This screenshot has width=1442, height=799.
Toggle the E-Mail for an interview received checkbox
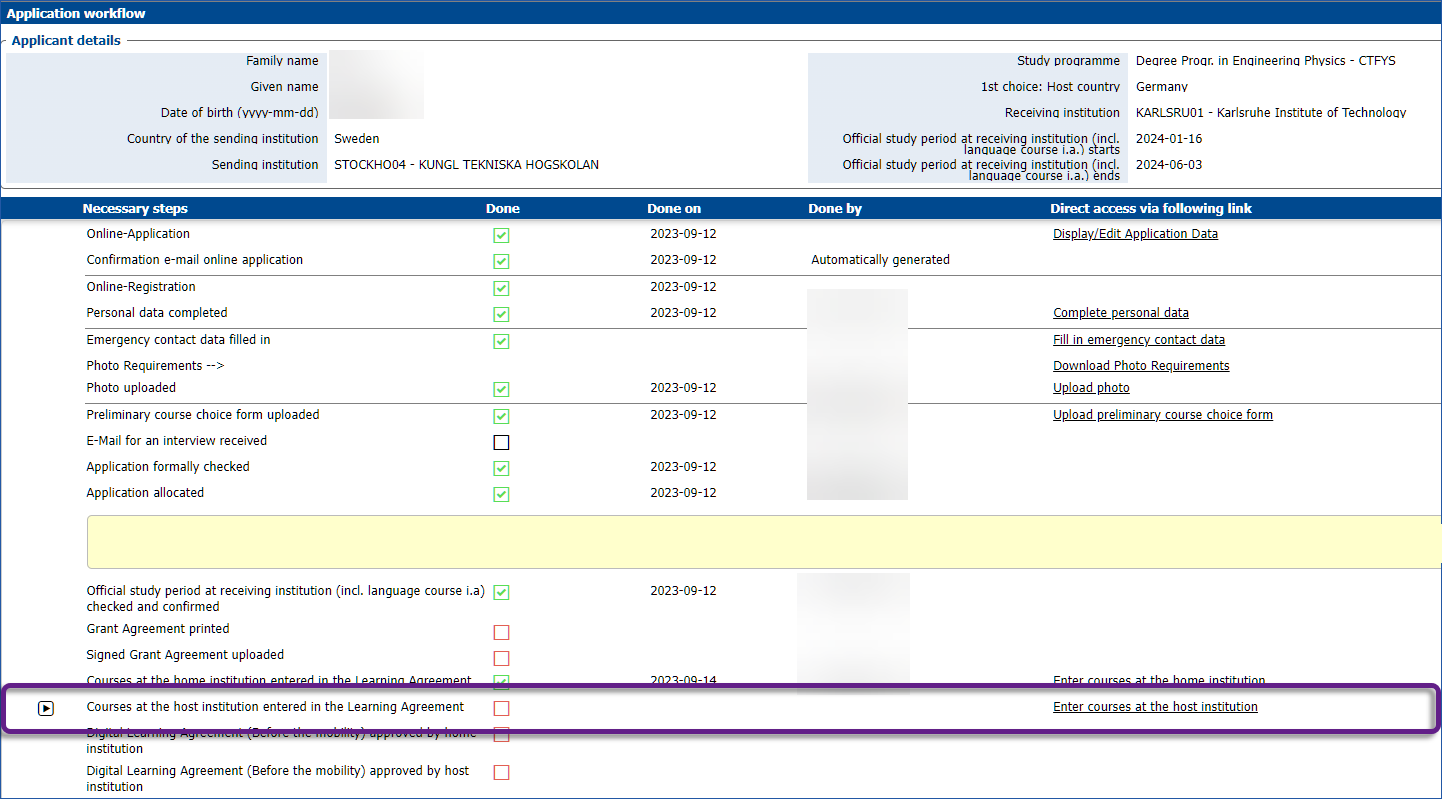coord(501,442)
